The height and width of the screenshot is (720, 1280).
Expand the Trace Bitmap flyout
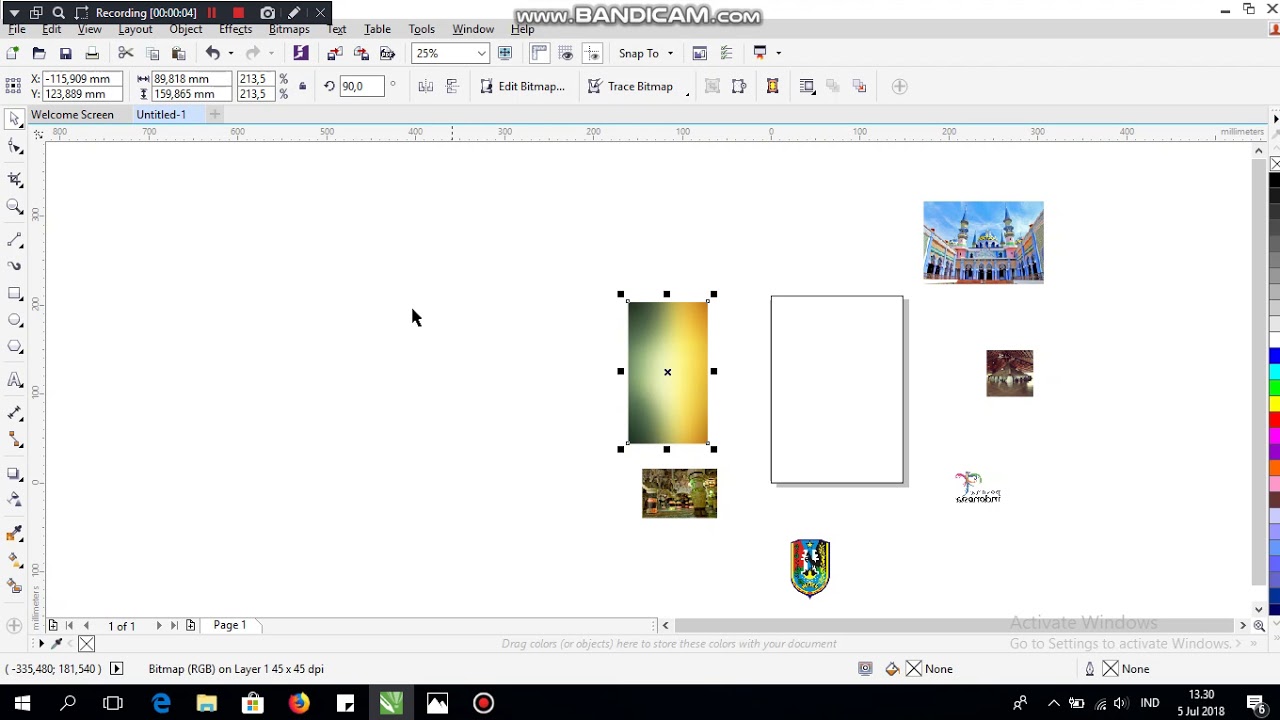point(687,93)
